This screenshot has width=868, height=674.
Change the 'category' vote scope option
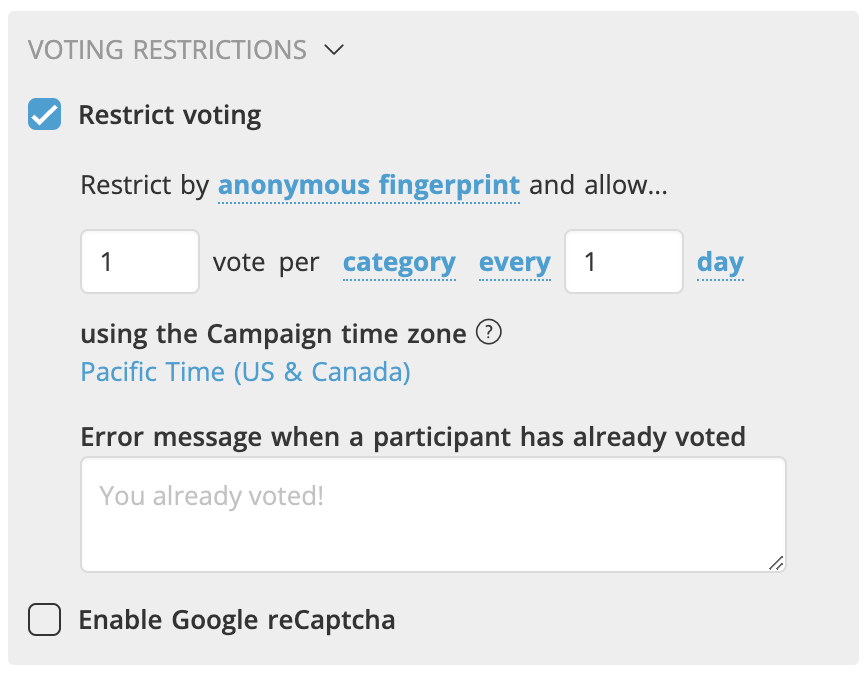(399, 262)
